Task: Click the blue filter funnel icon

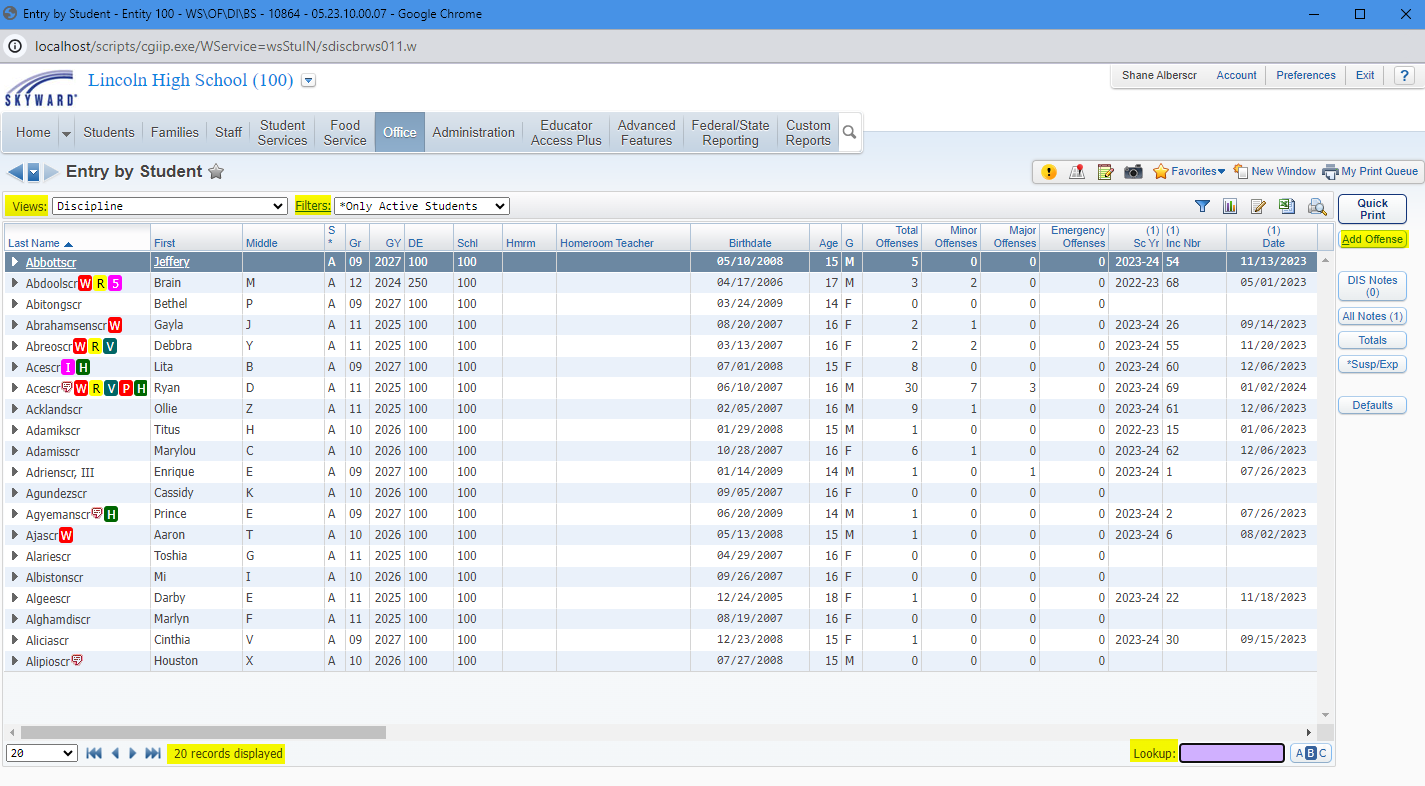Action: click(1203, 206)
